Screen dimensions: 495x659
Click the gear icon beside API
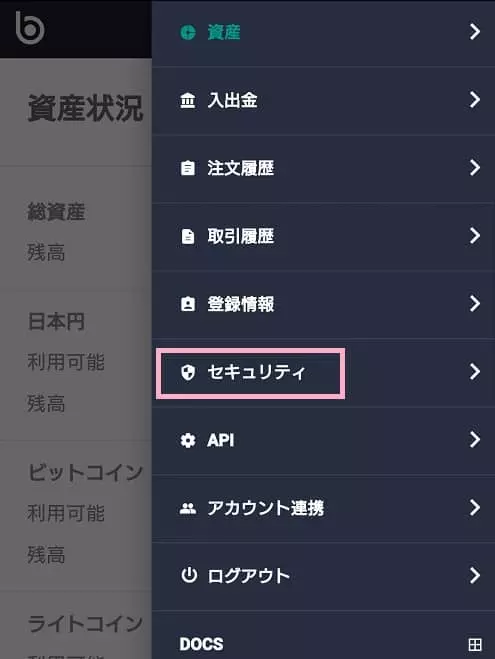pos(187,440)
